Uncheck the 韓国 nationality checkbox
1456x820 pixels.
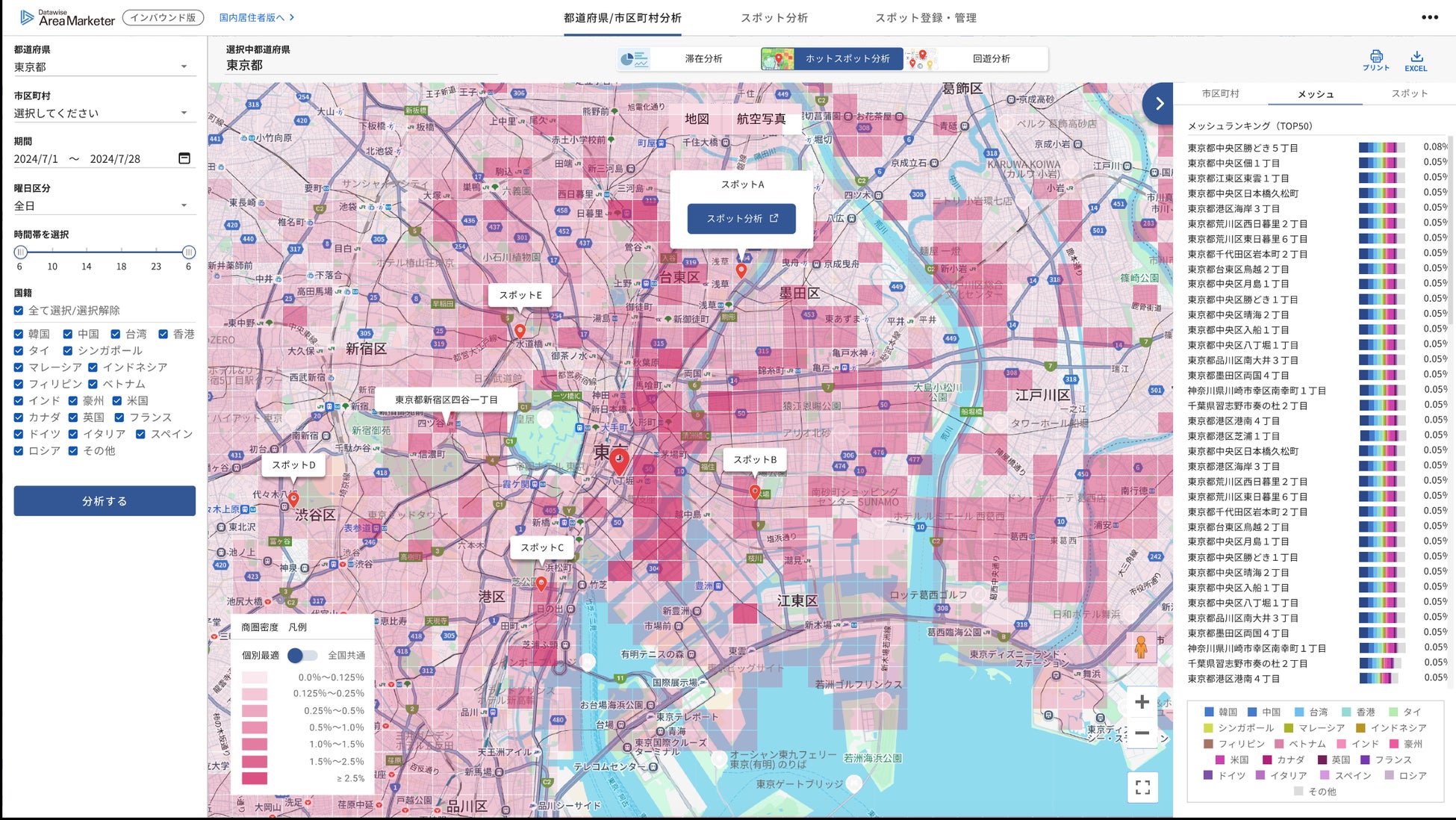[x=19, y=334]
